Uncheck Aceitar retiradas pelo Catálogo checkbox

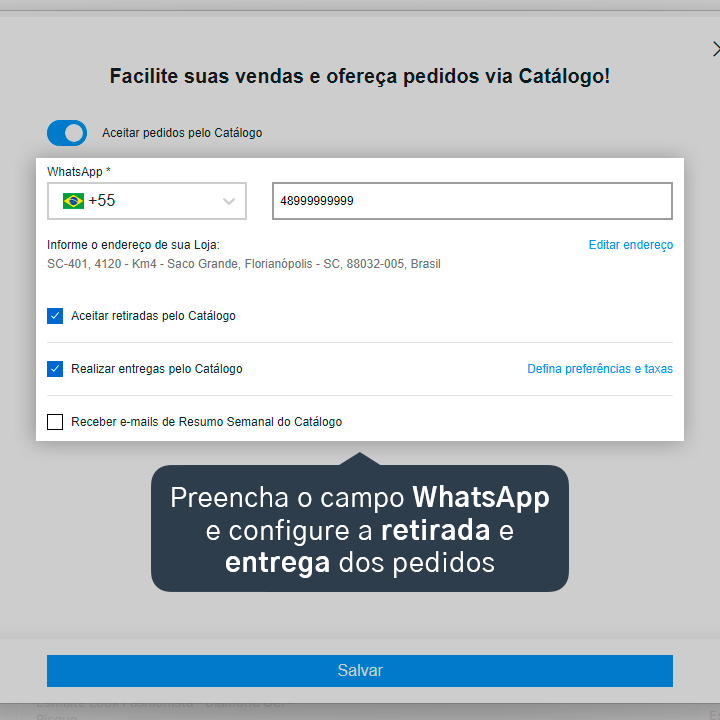(x=55, y=316)
